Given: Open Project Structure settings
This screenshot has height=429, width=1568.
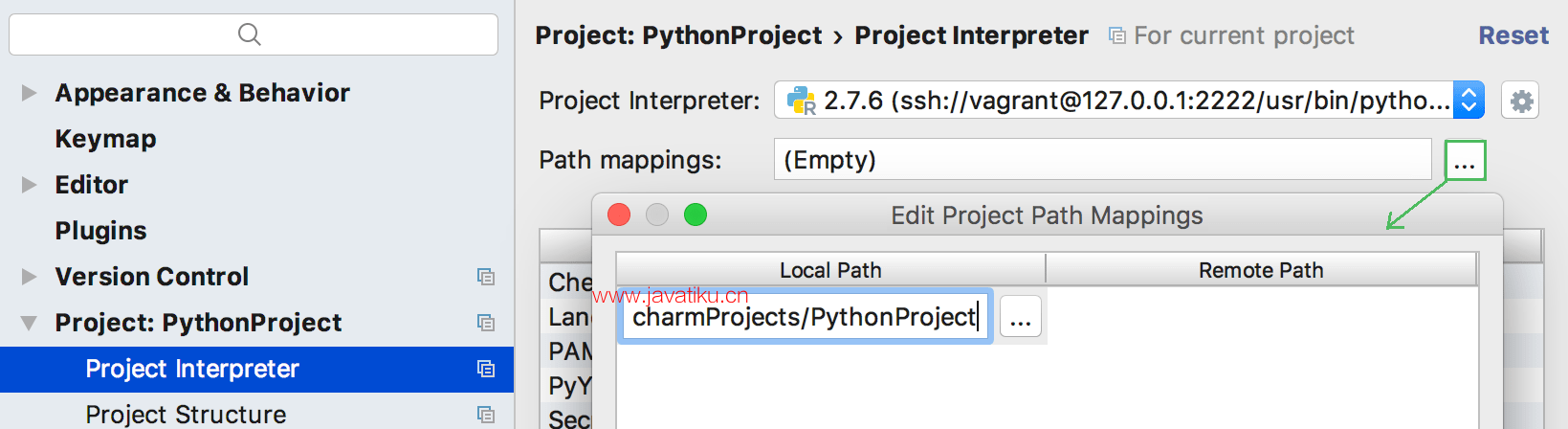Looking at the screenshot, I should click(x=186, y=414).
